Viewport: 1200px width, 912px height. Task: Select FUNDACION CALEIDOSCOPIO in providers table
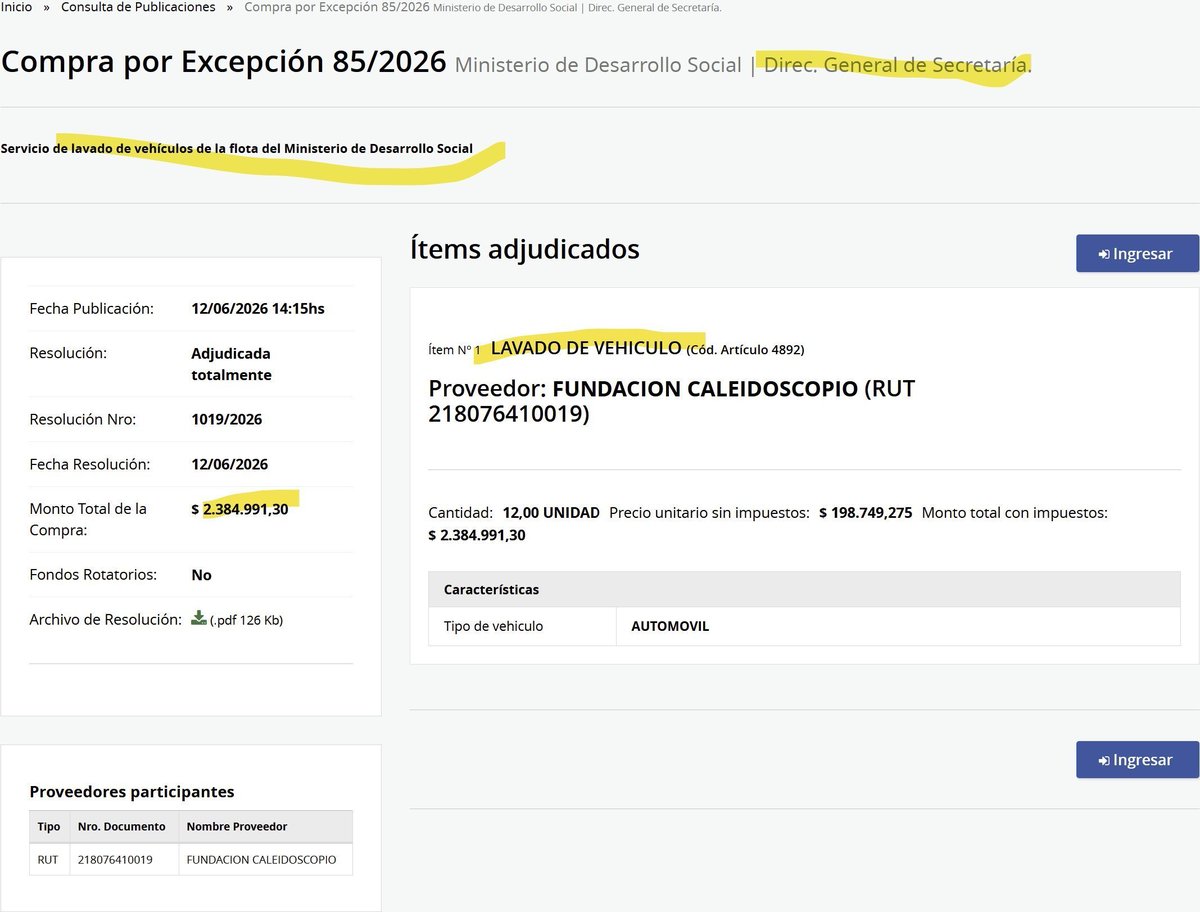point(265,859)
